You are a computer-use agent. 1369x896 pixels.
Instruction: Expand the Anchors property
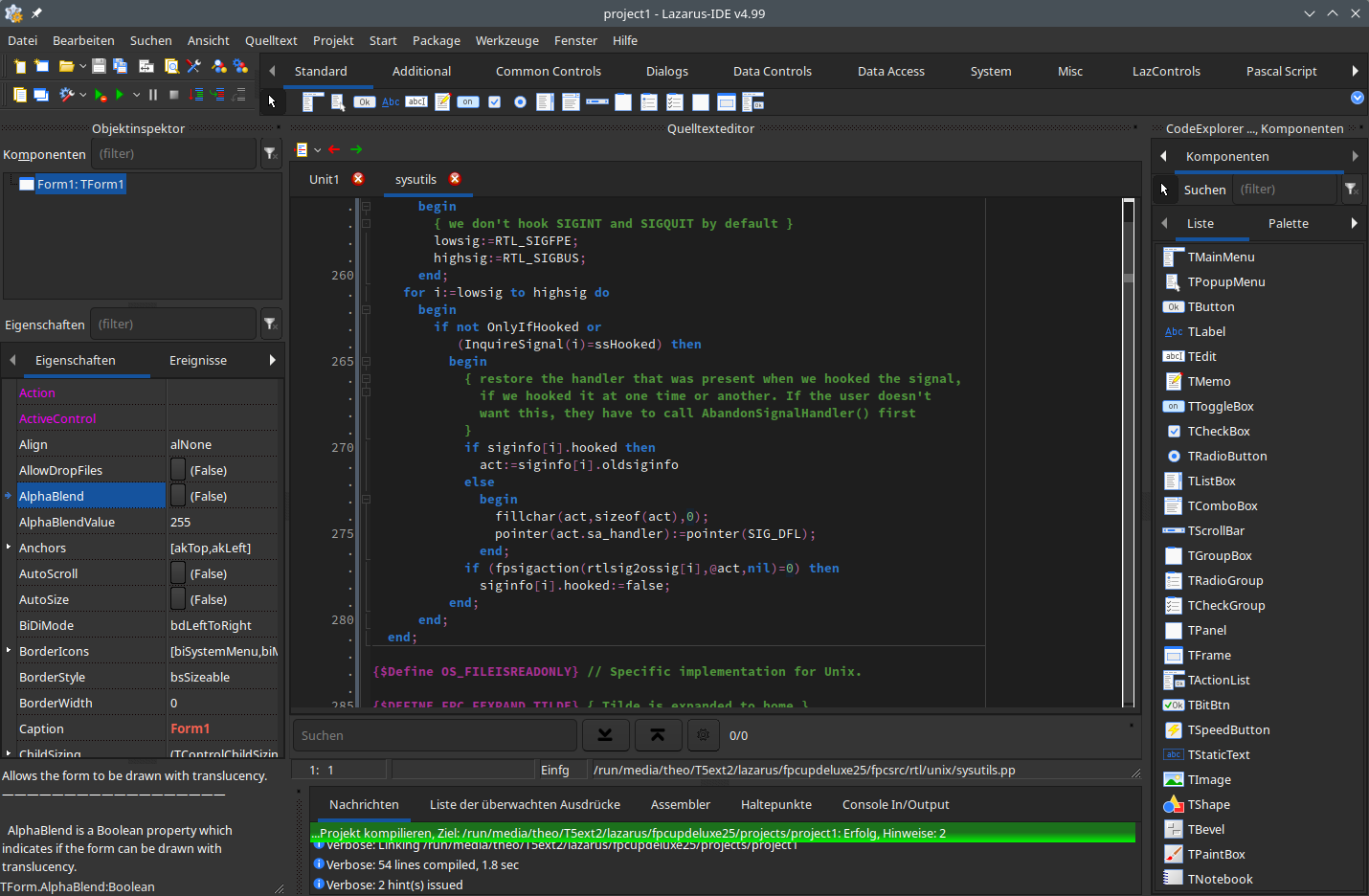tap(9, 548)
